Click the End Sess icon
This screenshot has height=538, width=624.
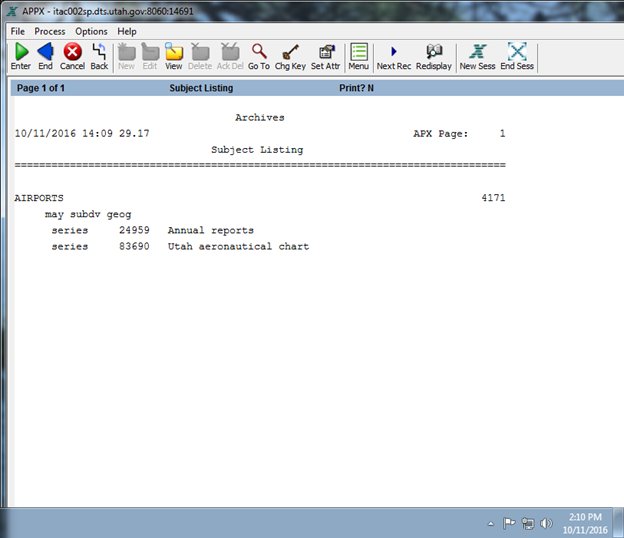(x=517, y=52)
